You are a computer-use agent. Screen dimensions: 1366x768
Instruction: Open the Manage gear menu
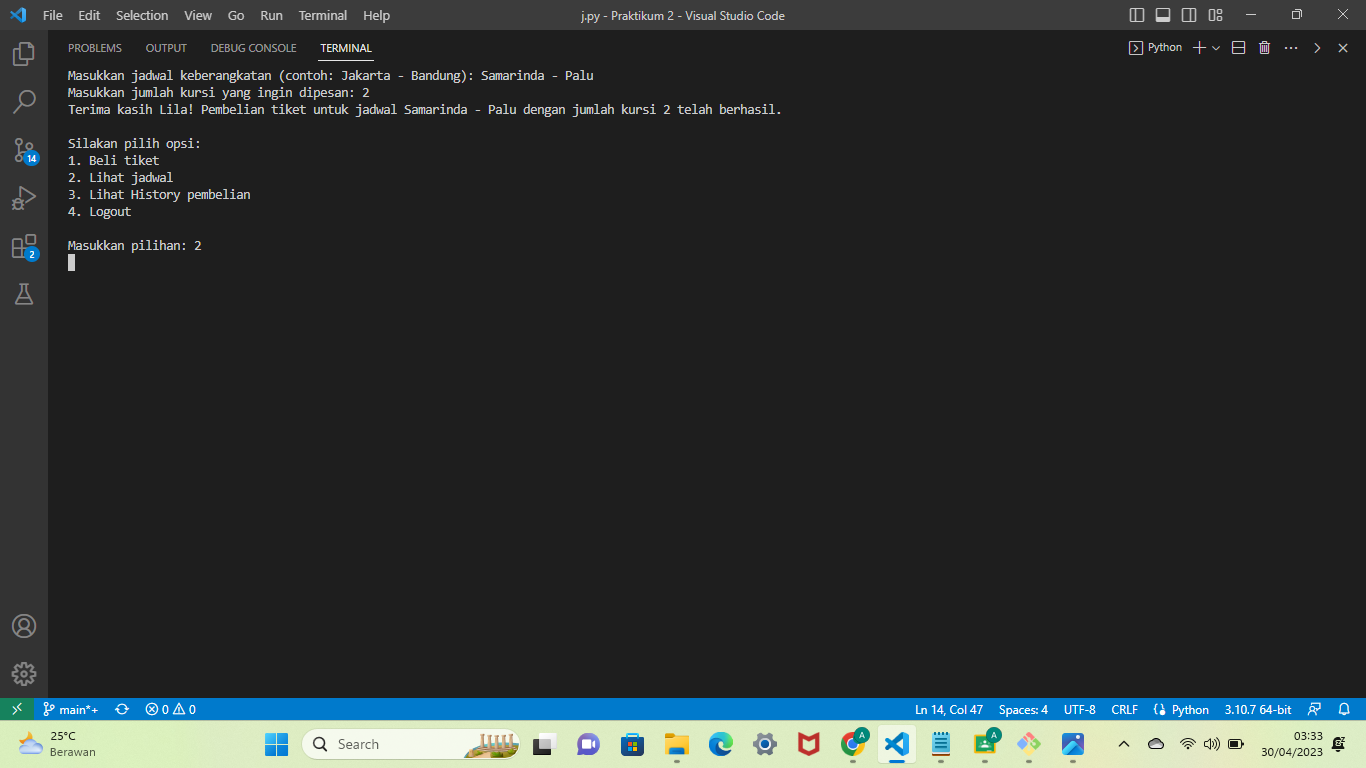(24, 674)
